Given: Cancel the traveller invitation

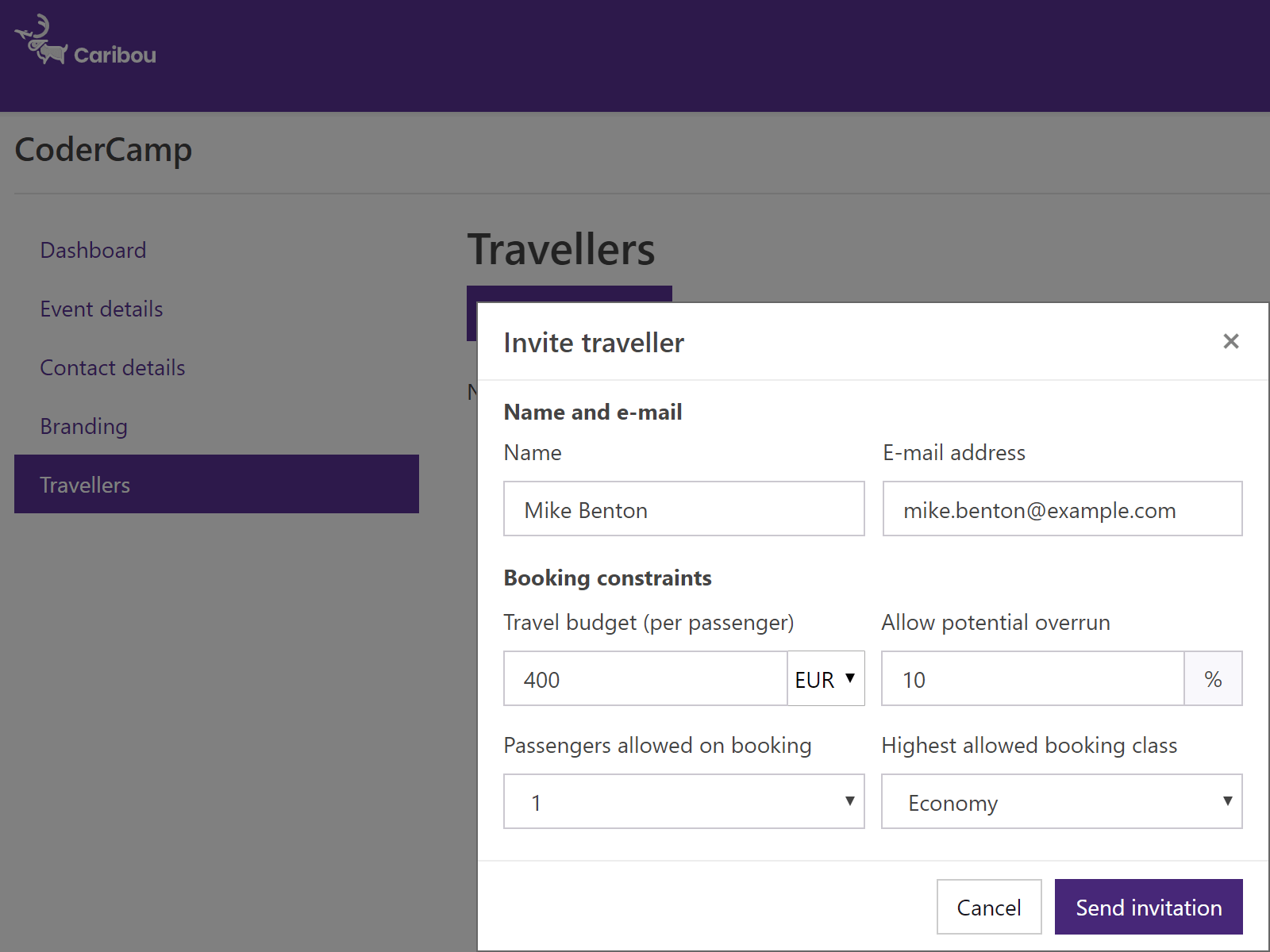Looking at the screenshot, I should point(988,907).
